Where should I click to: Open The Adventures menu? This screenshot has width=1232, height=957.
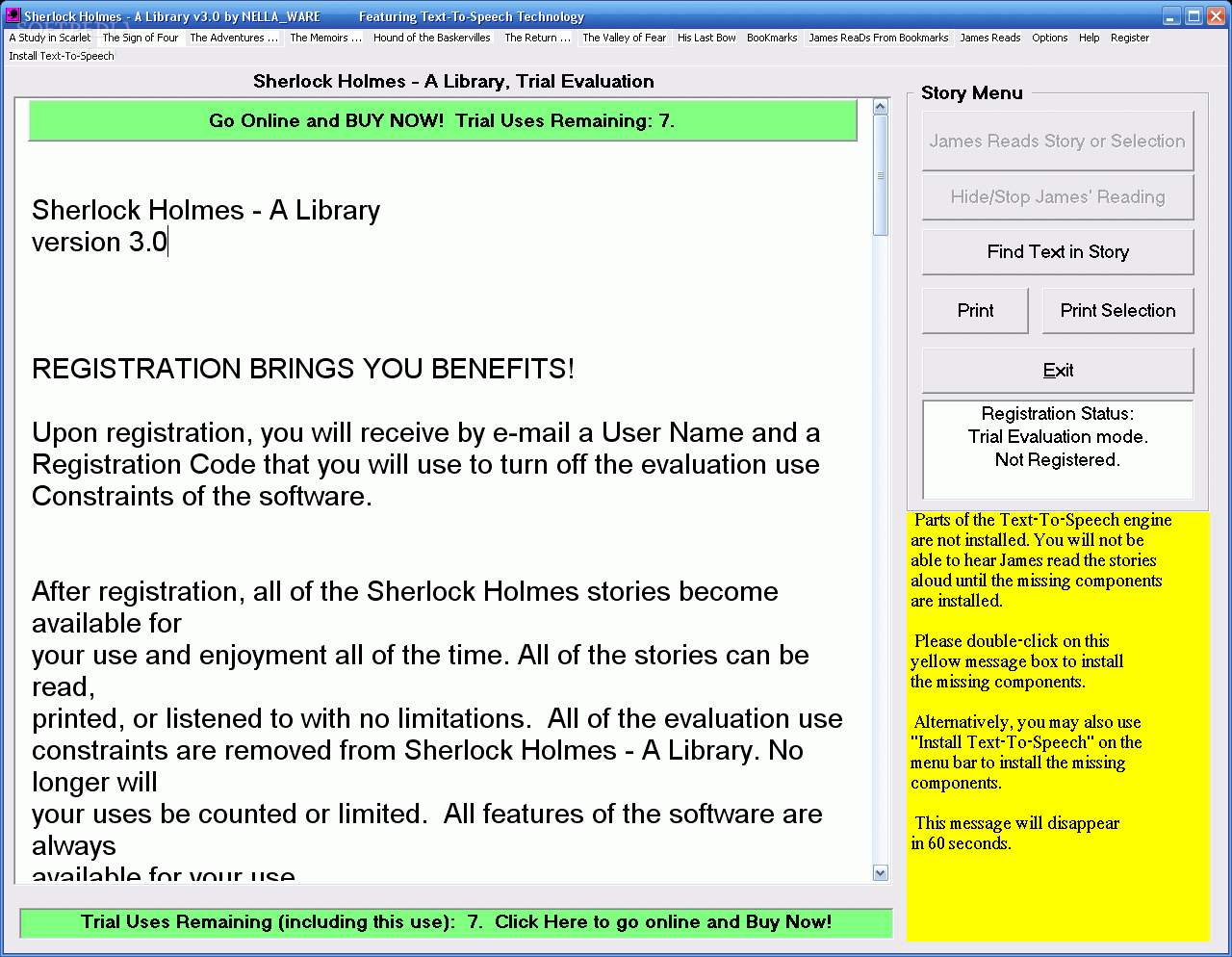coord(234,38)
